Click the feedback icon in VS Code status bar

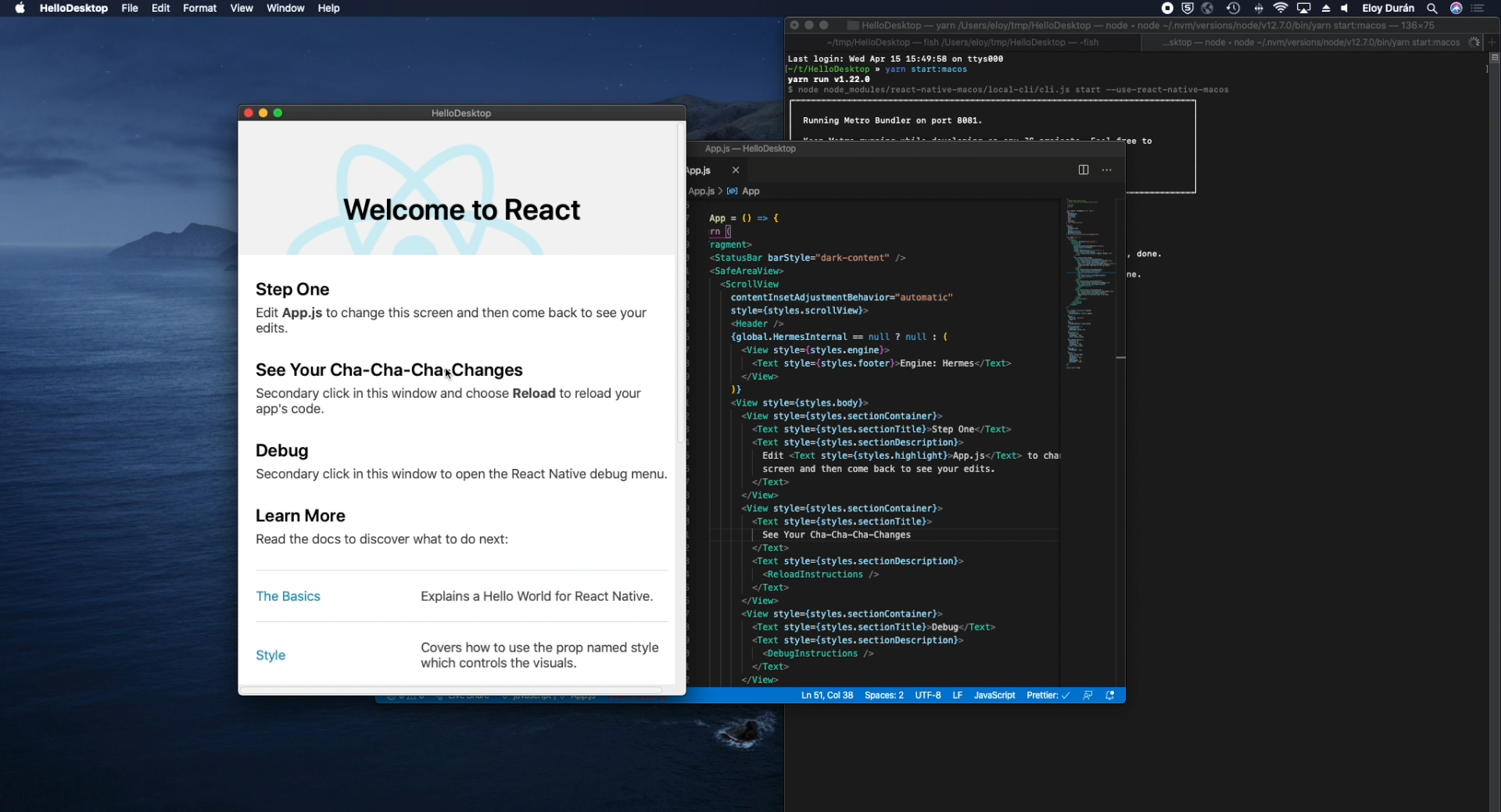[1088, 696]
